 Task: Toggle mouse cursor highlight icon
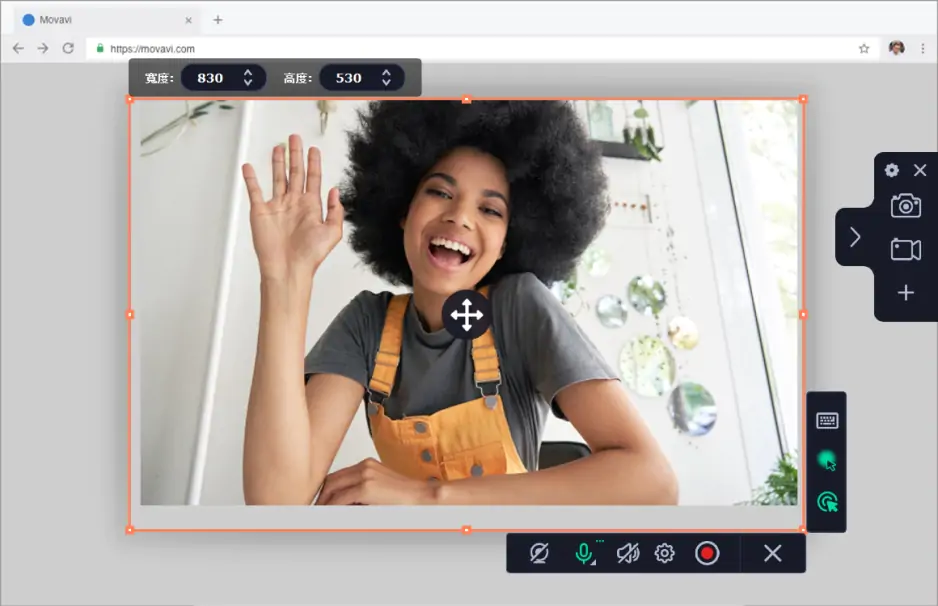pos(827,461)
